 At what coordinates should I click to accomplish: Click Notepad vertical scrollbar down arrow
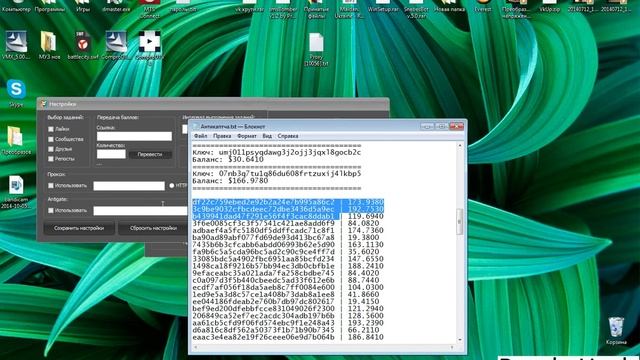click(x=460, y=340)
